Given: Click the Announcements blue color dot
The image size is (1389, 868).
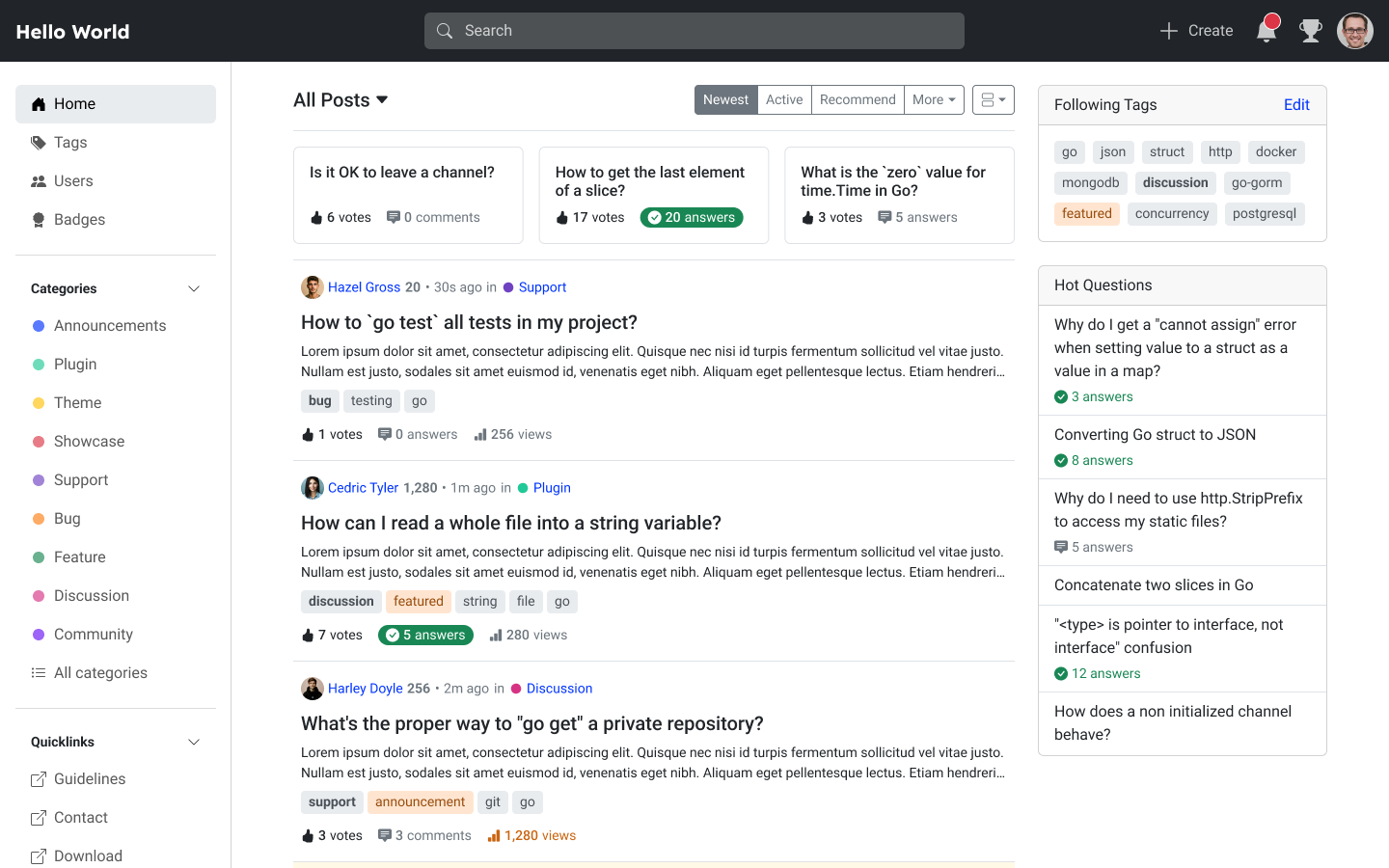Looking at the screenshot, I should pyautogui.click(x=39, y=326).
